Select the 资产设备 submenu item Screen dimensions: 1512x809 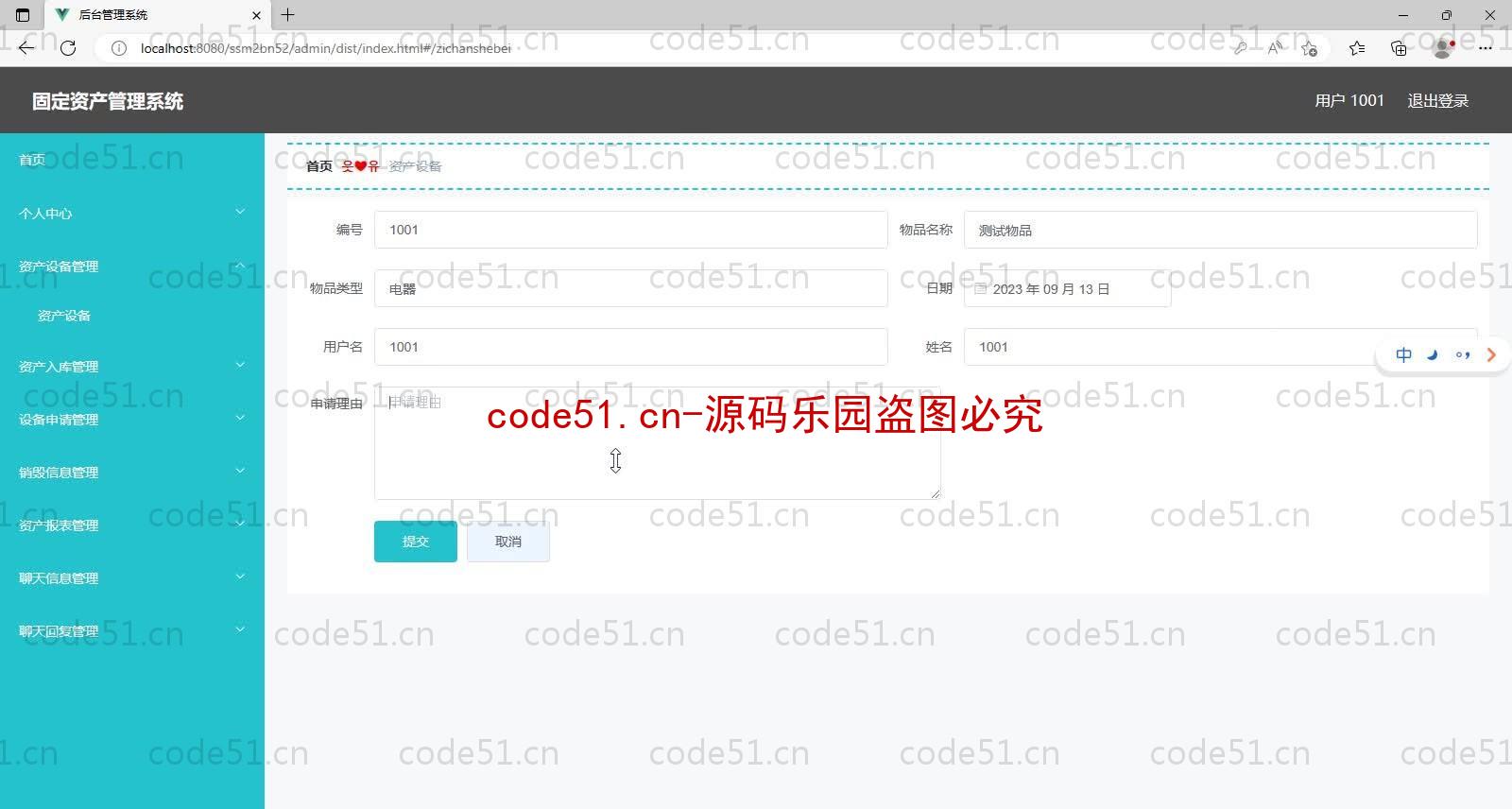pyautogui.click(x=132, y=316)
